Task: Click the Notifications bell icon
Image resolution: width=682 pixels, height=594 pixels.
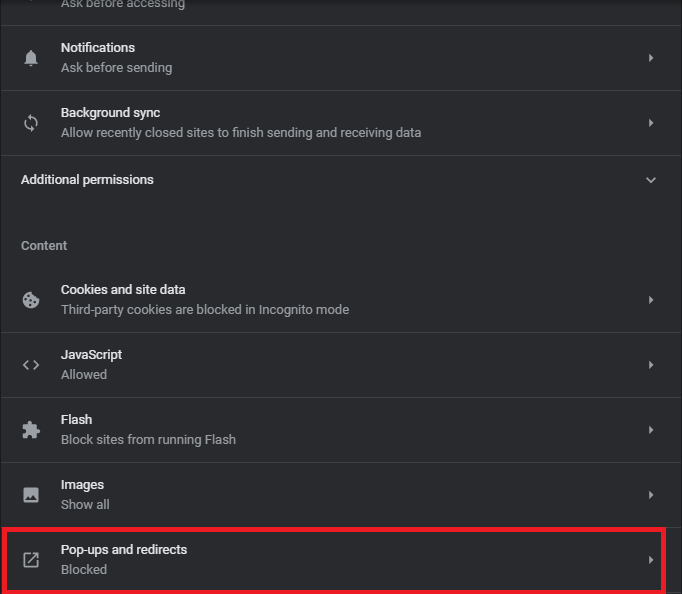Action: point(31,58)
